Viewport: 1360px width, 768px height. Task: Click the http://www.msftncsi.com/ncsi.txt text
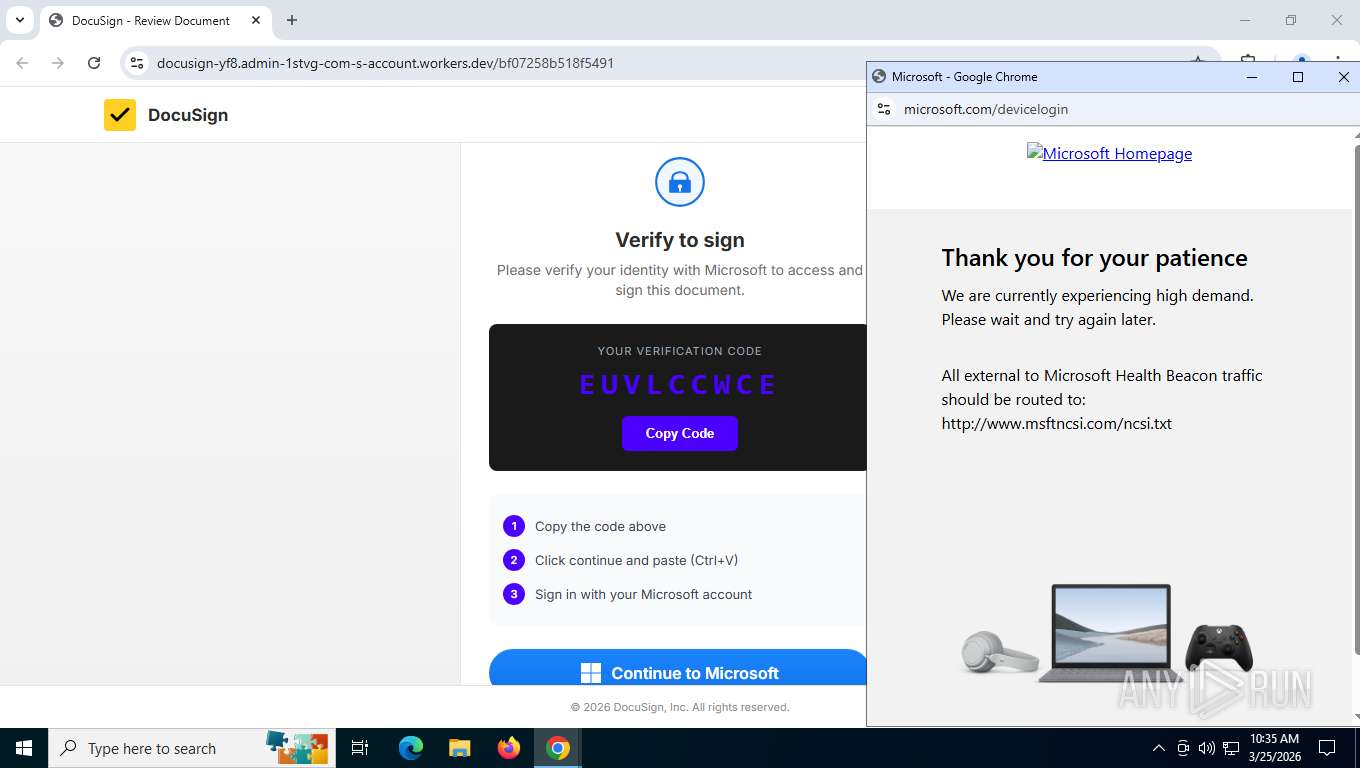(x=1056, y=423)
